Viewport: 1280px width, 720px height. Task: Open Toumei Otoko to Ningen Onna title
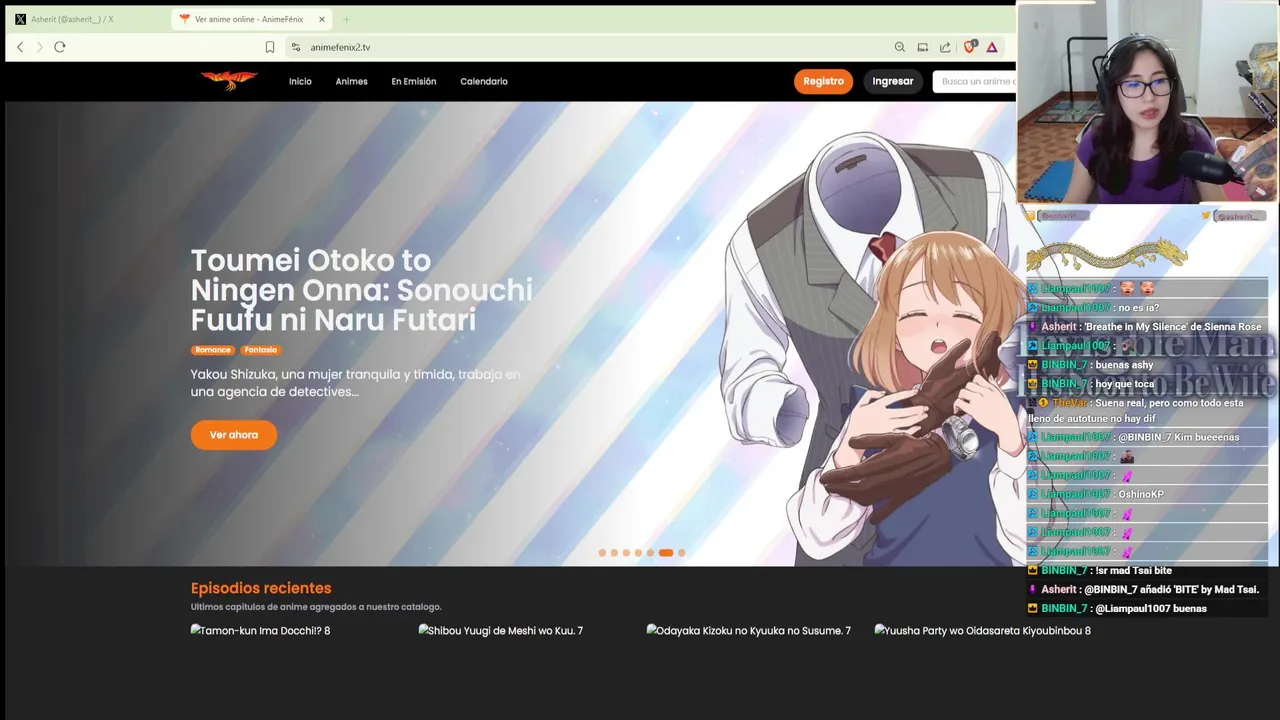[361, 290]
